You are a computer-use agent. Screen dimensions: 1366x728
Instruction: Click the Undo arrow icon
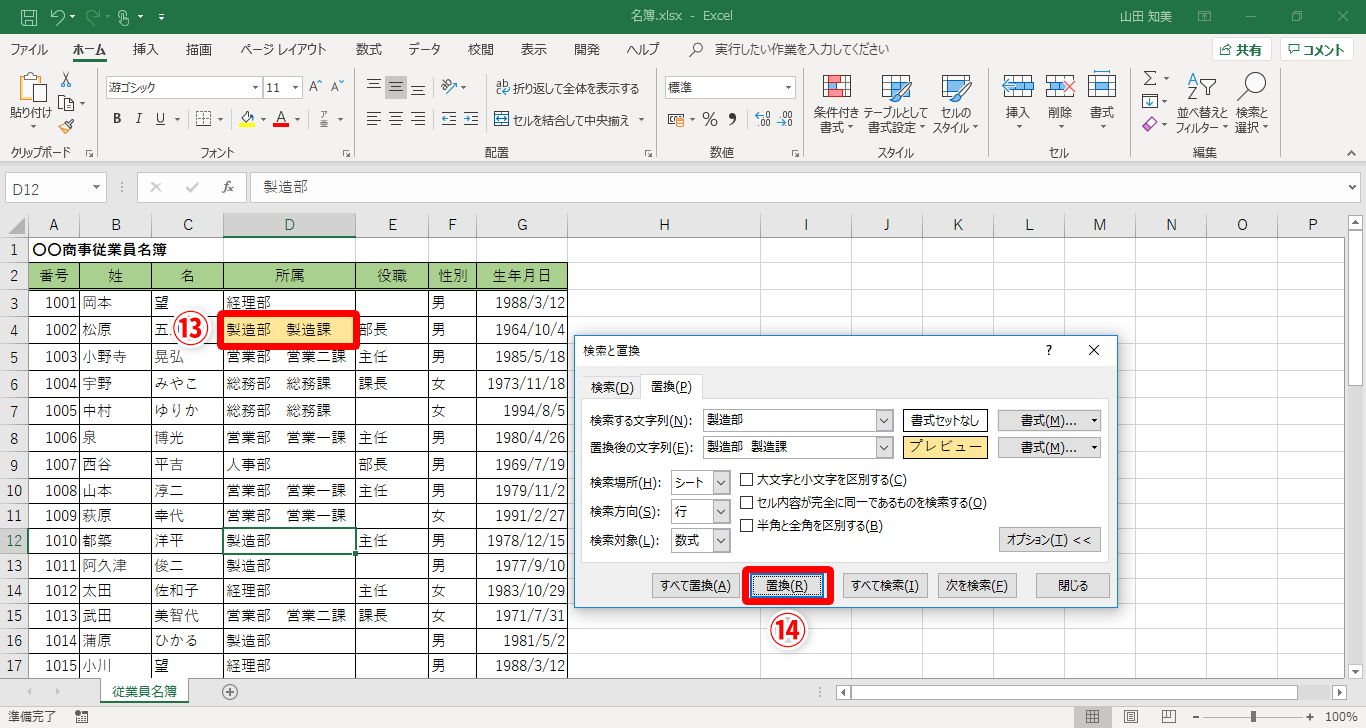(57, 17)
